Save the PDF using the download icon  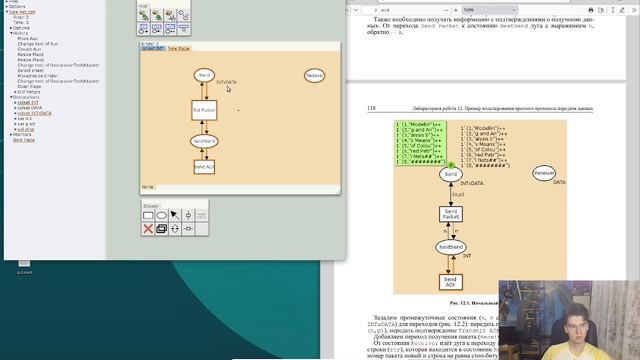tap(601, 10)
